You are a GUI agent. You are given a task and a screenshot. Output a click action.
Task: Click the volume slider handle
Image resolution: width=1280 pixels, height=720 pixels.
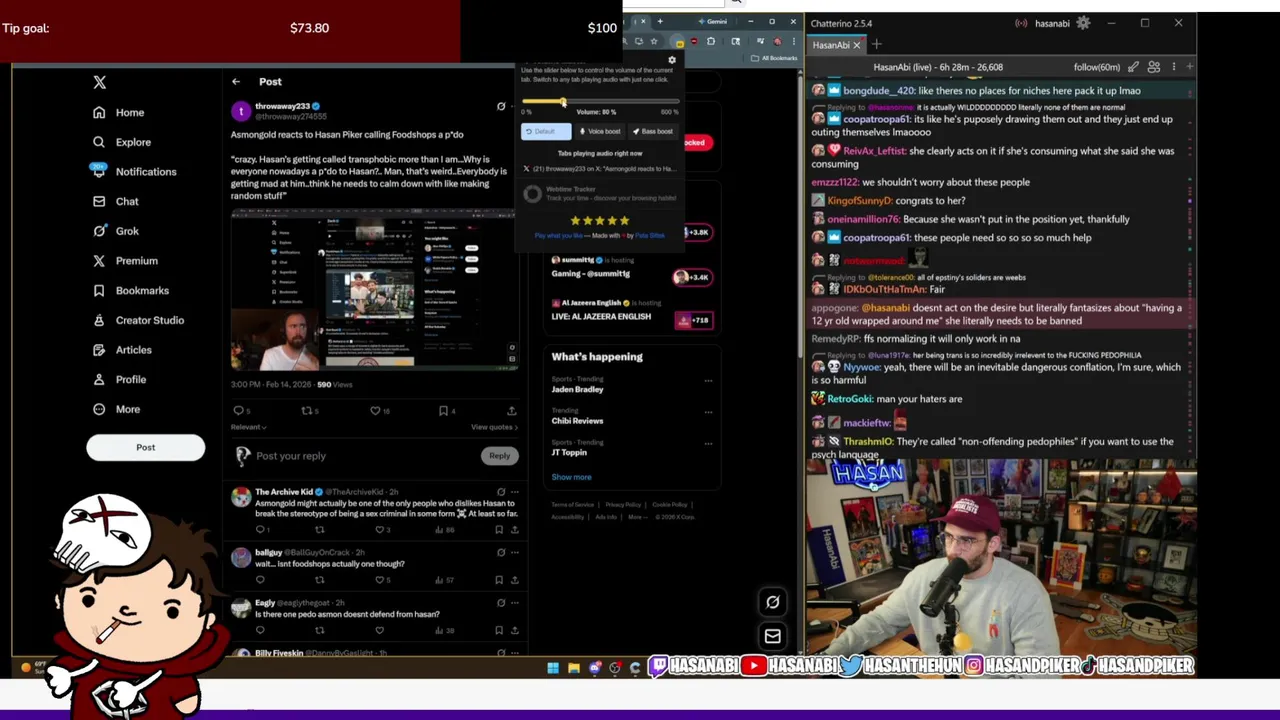[x=563, y=101]
